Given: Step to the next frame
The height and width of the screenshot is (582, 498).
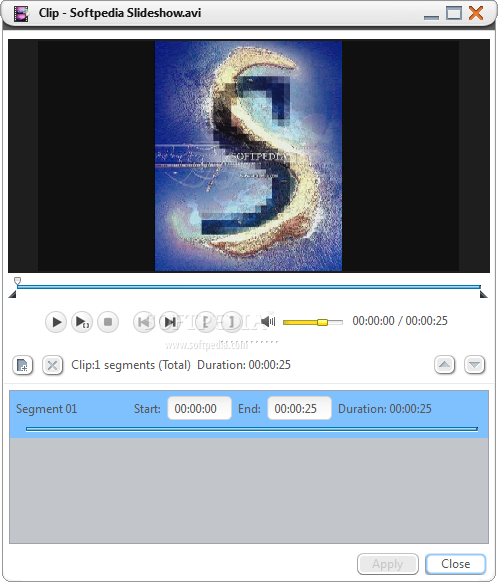Looking at the screenshot, I should (x=170, y=322).
